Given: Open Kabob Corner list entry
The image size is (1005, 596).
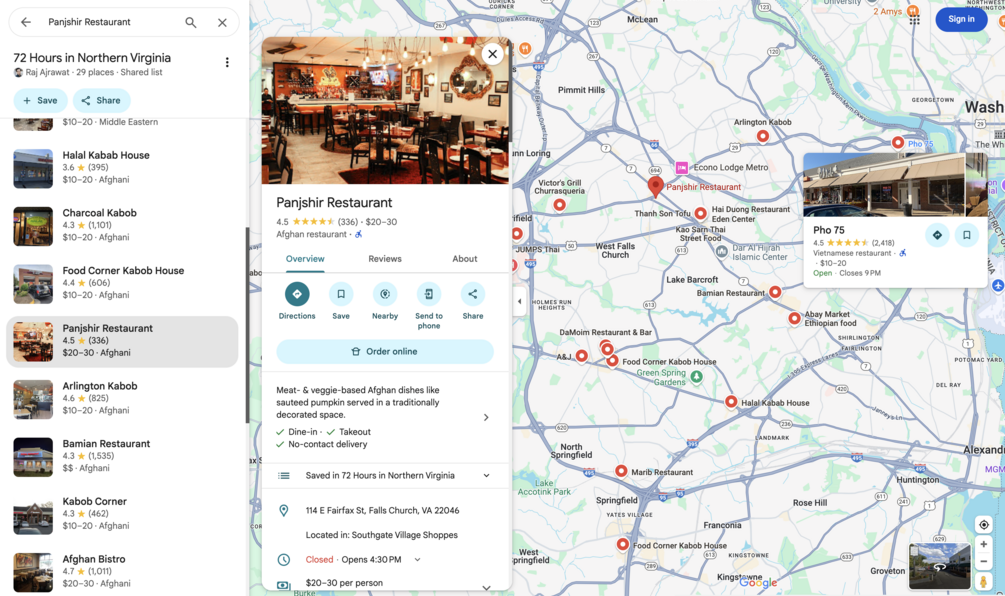Looking at the screenshot, I should [122, 514].
